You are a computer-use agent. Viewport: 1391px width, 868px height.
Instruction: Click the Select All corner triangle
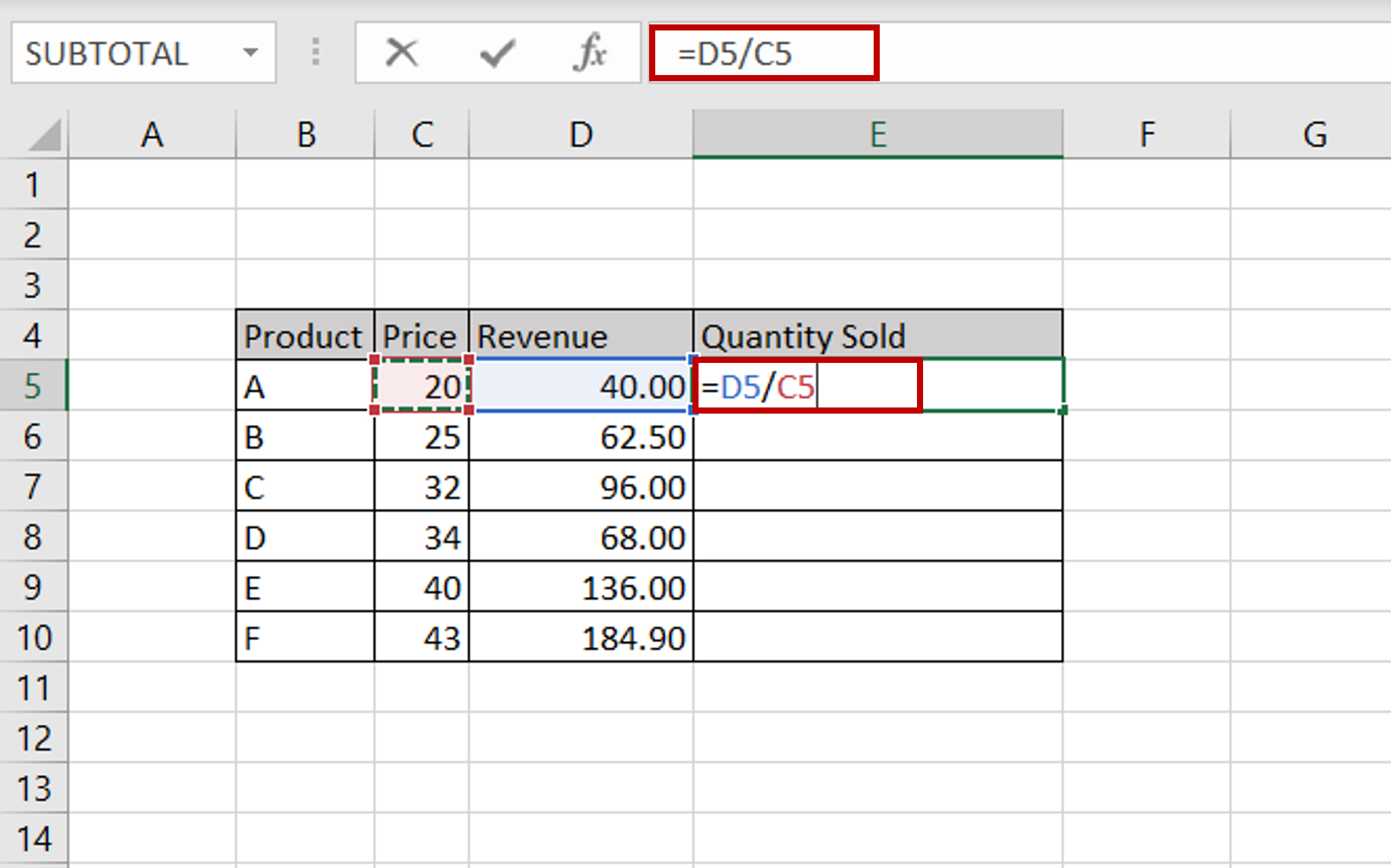45,134
